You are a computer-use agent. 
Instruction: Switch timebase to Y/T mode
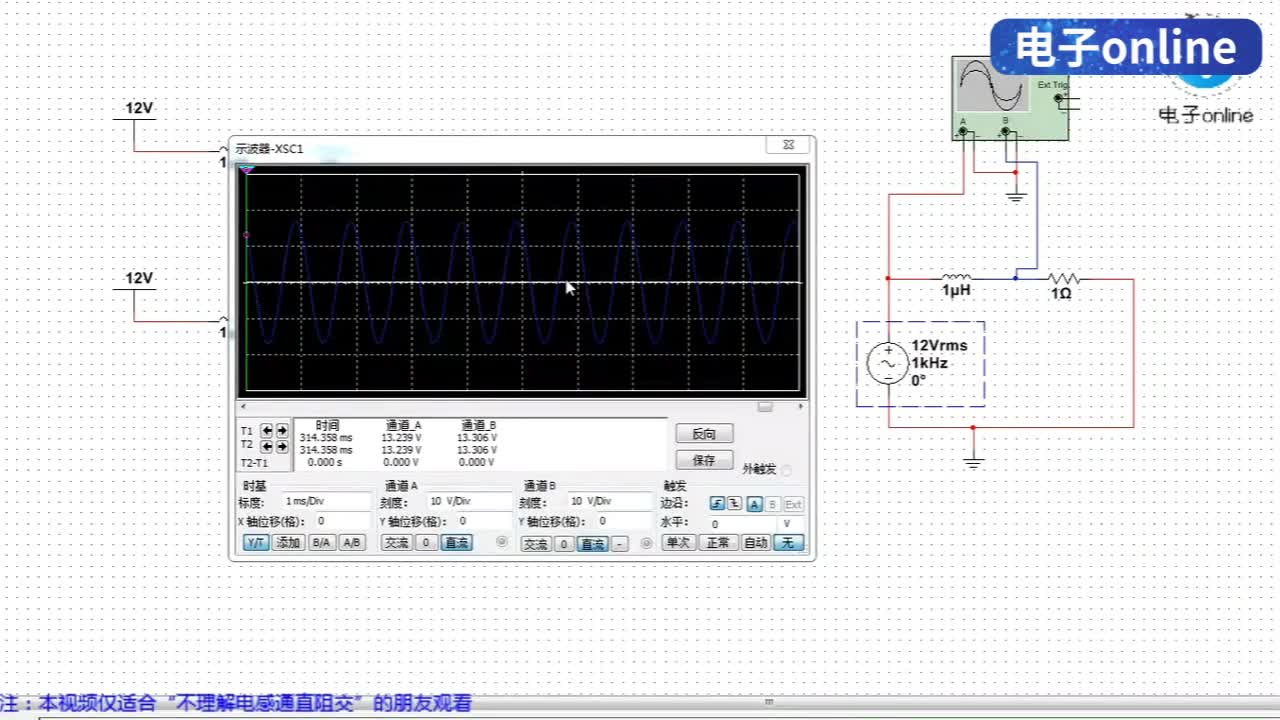(x=256, y=543)
